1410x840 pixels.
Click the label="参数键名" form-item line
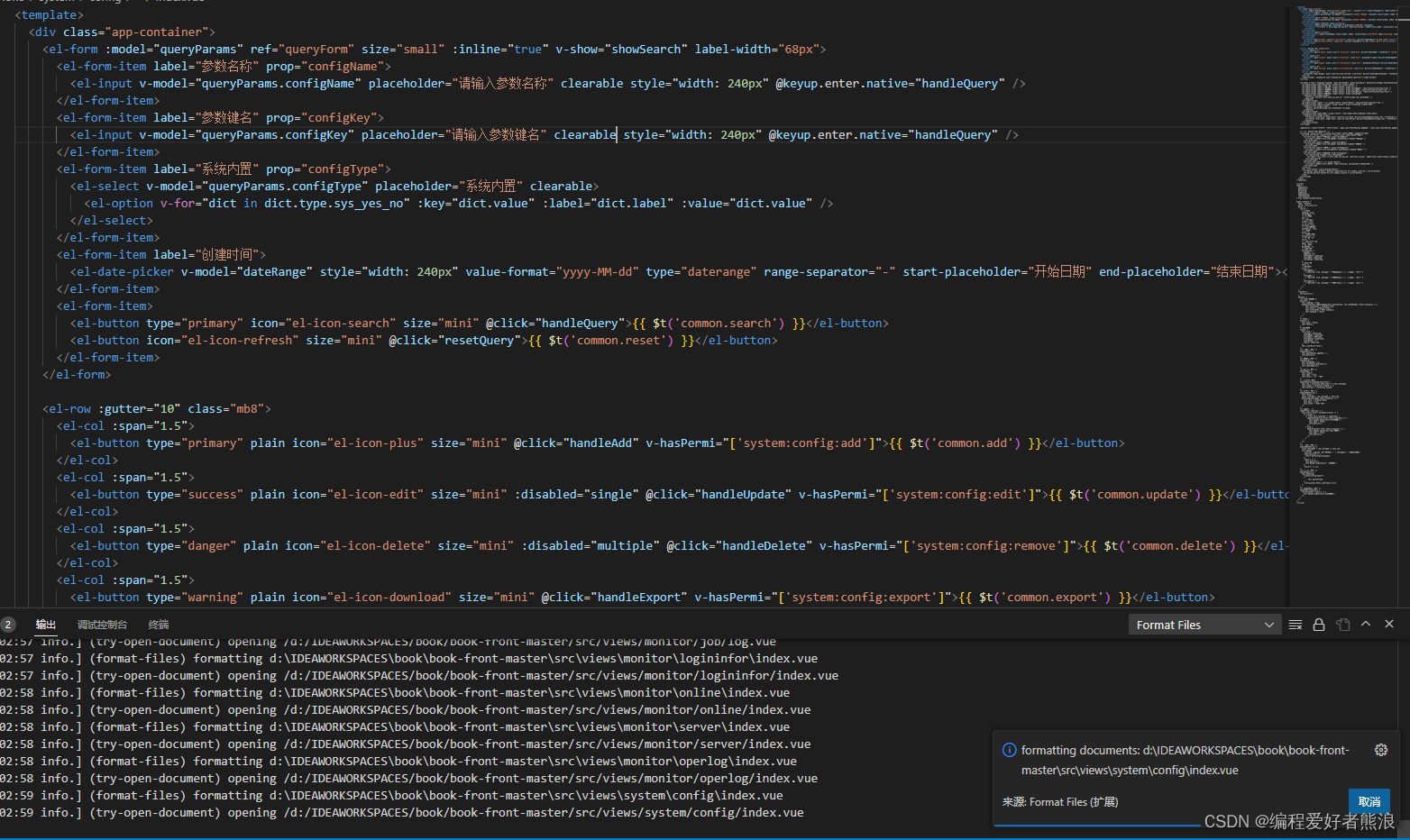(x=220, y=117)
